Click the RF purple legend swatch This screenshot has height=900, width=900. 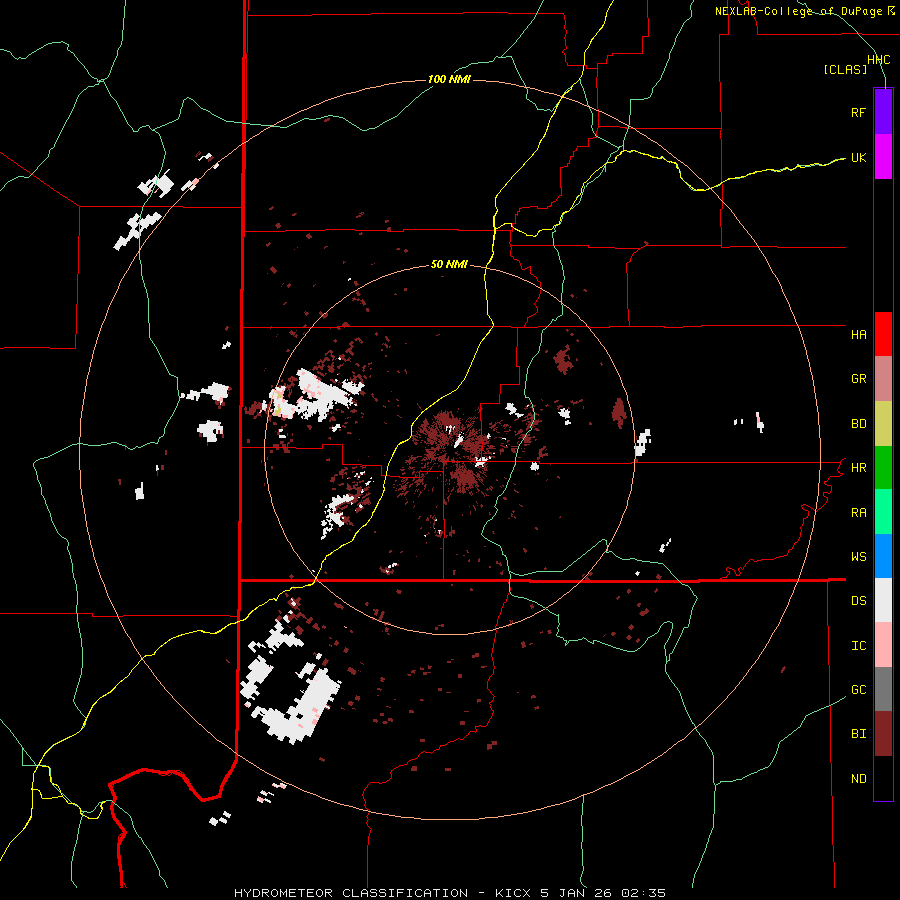(883, 112)
